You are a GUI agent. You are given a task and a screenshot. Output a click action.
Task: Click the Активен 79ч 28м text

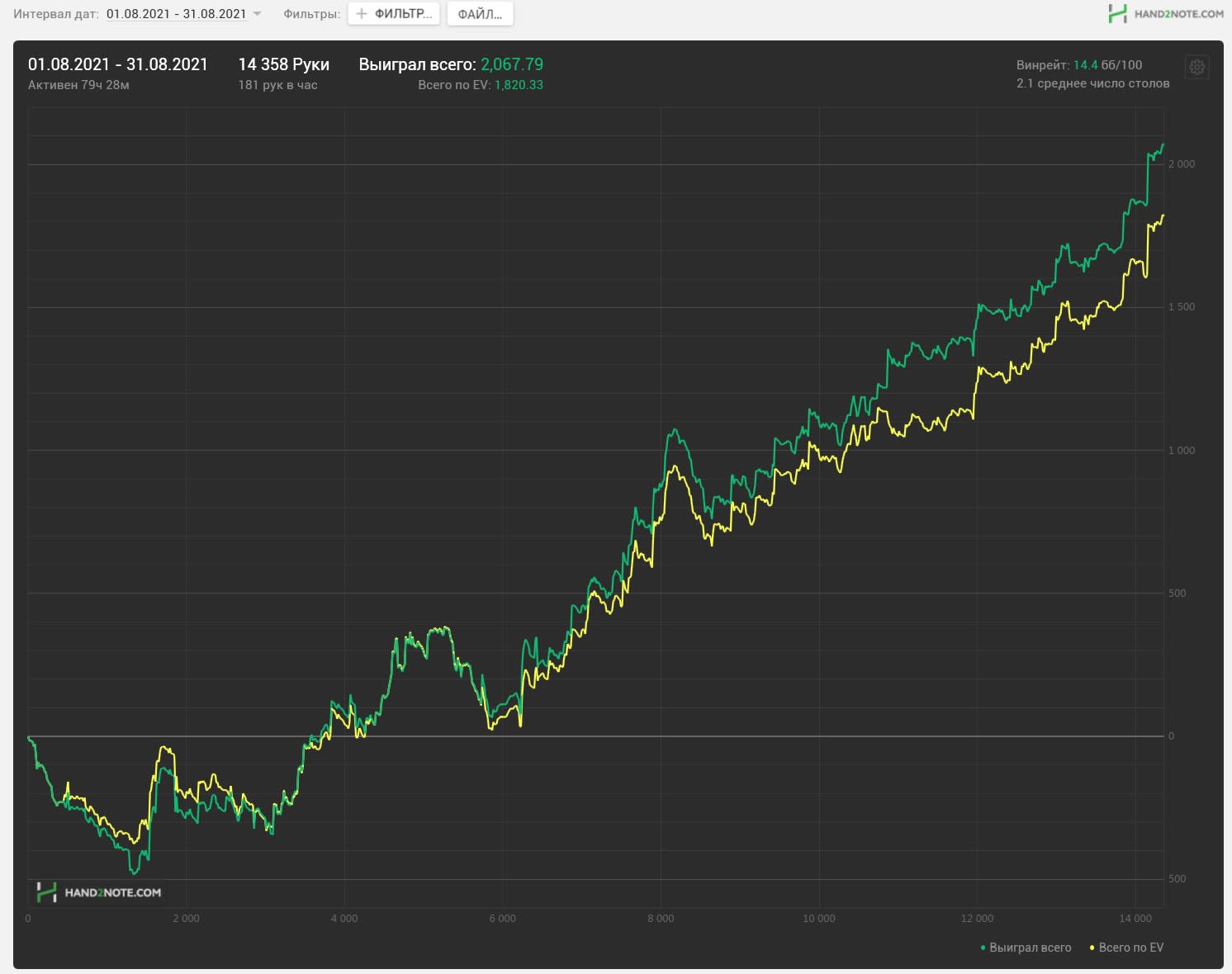78,85
